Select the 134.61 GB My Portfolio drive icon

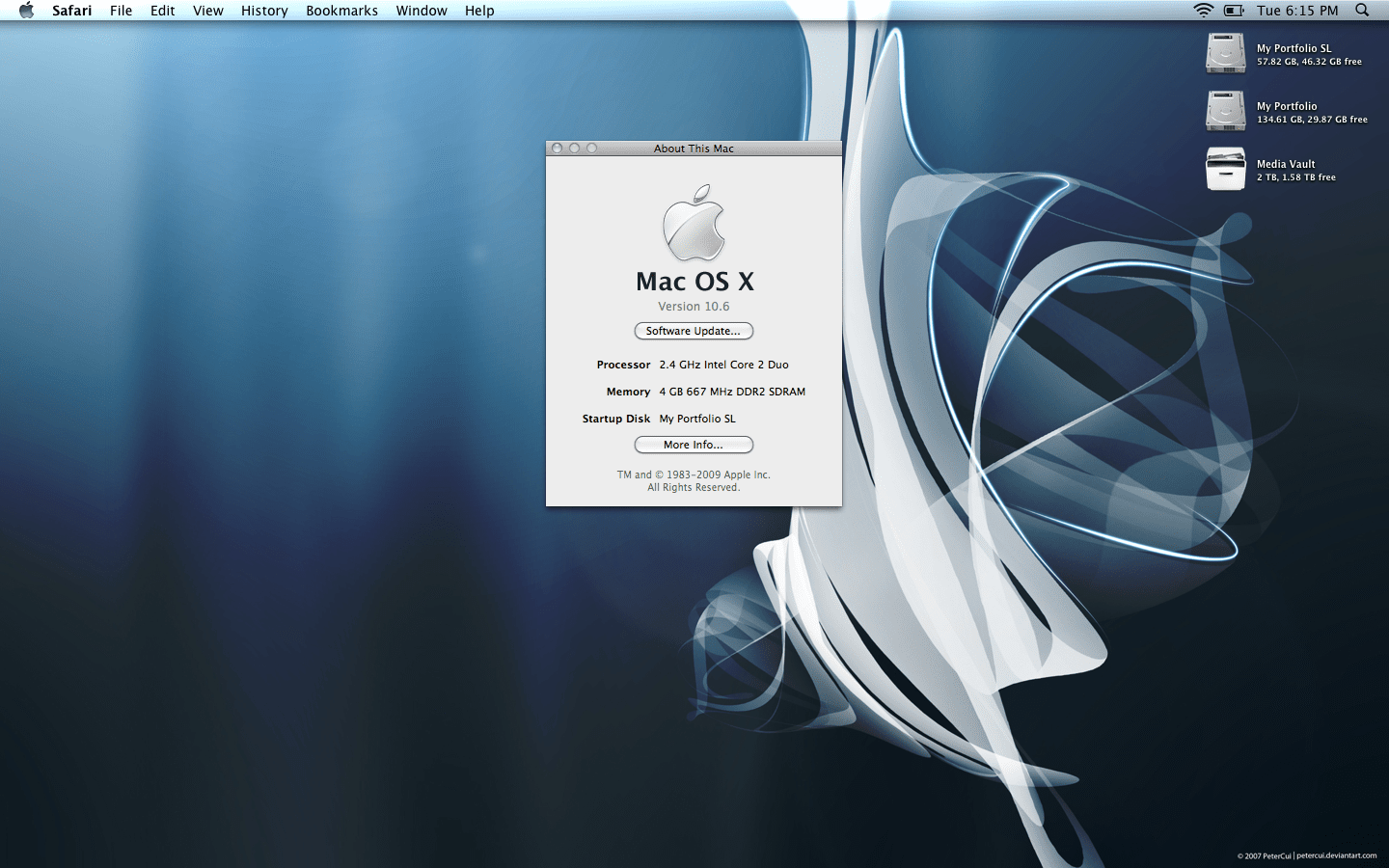(1225, 112)
